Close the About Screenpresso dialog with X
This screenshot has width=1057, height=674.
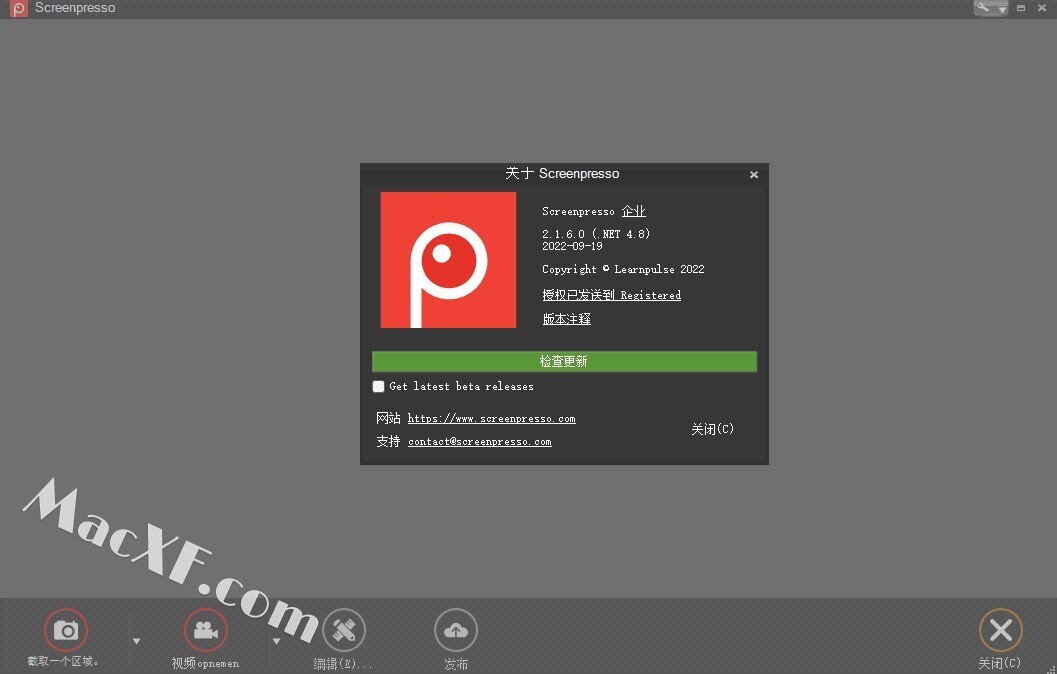754,175
